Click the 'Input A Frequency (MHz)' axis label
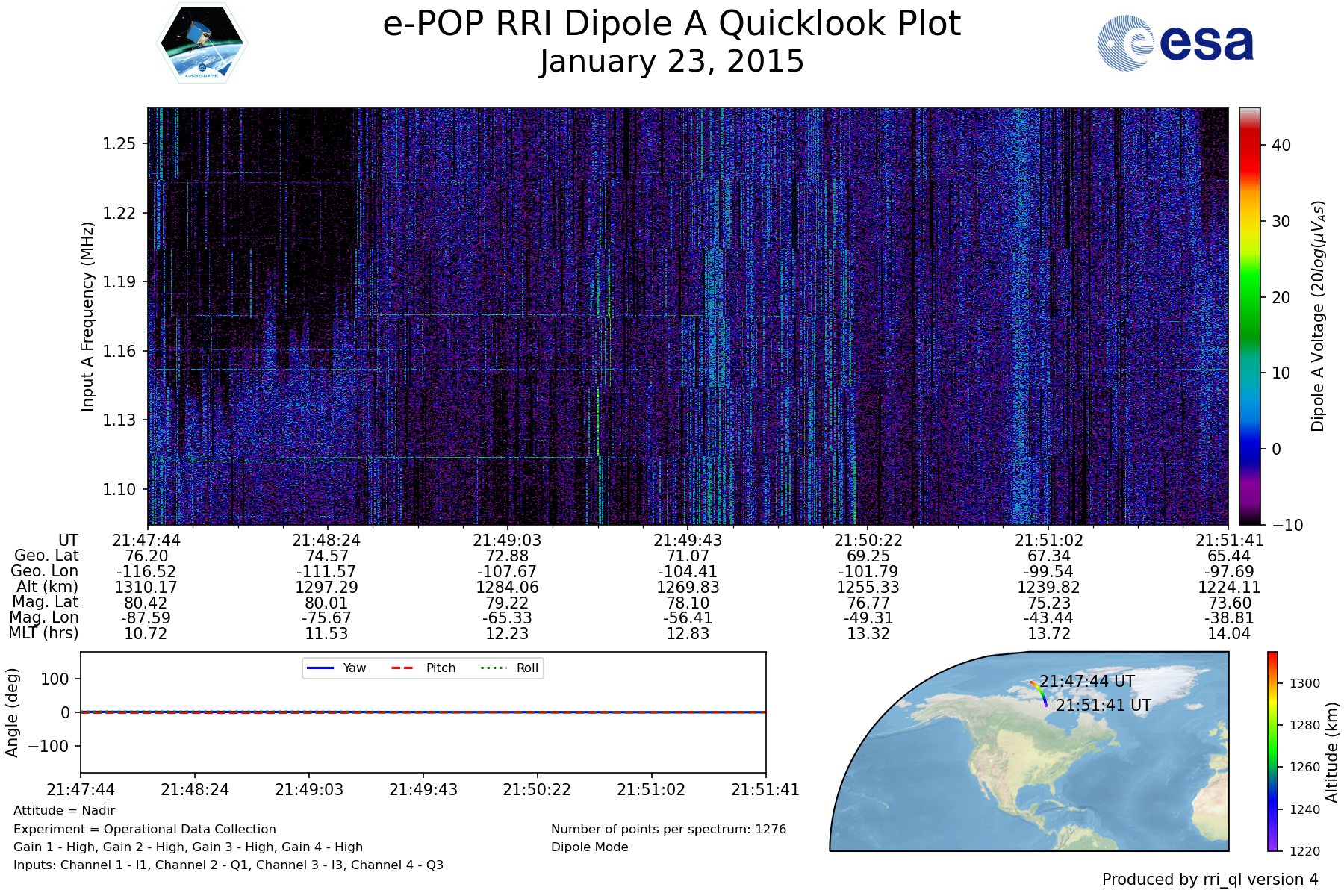 [x=87, y=316]
